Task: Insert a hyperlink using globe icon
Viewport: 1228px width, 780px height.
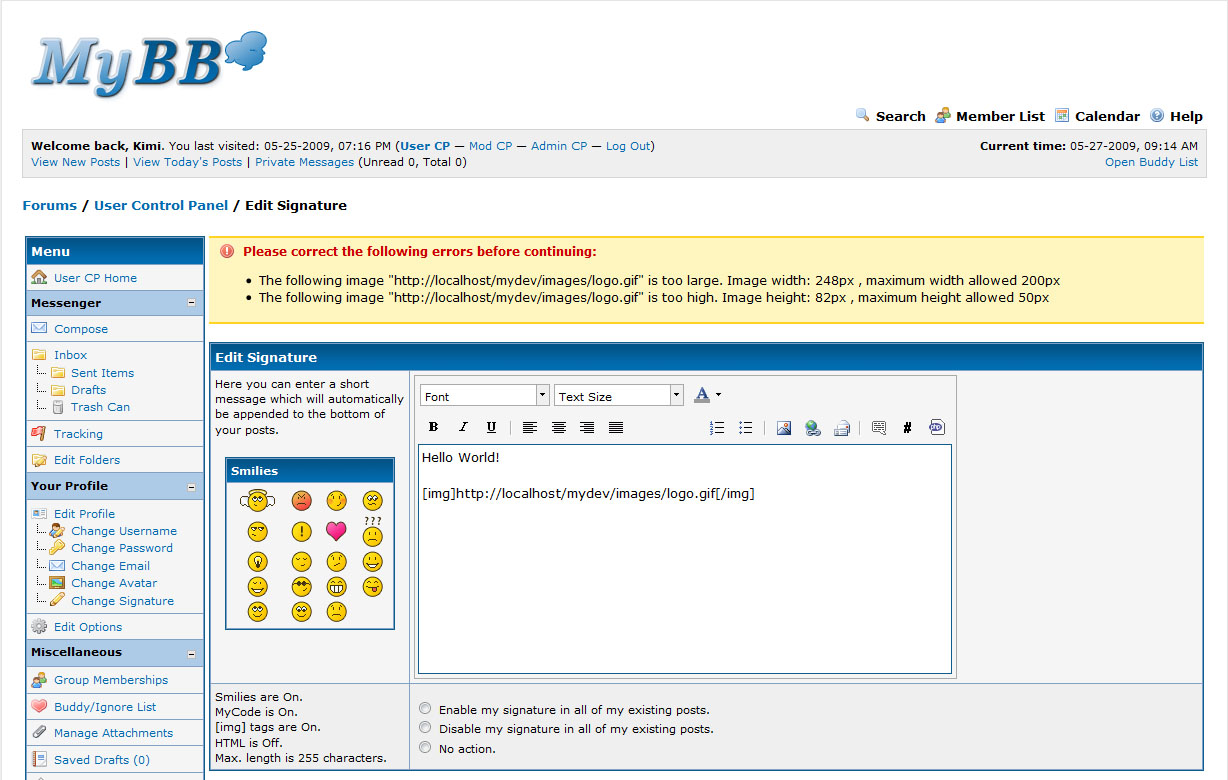Action: [x=813, y=427]
